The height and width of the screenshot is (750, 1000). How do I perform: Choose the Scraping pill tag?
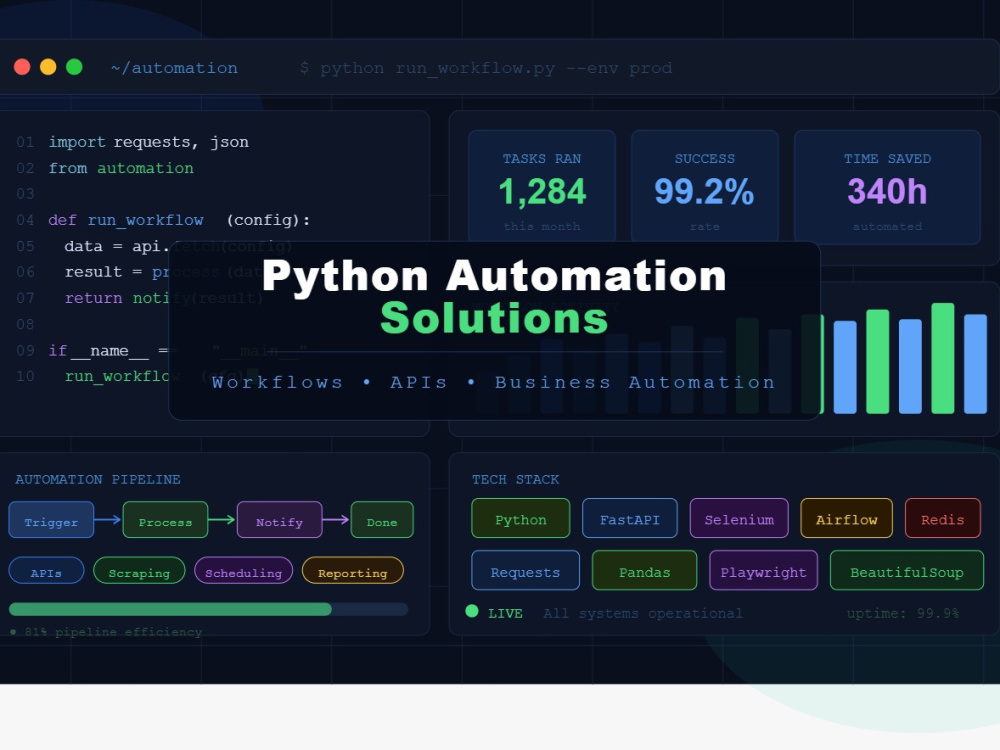click(139, 571)
